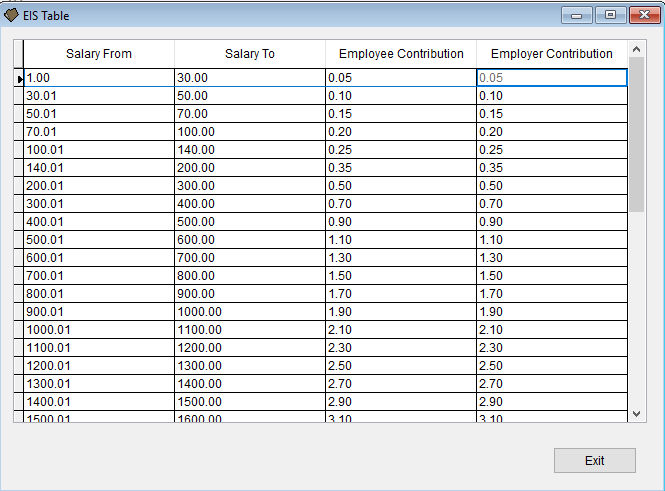Select Salary To cell 200.00
The height and width of the screenshot is (491, 665).
click(250, 168)
